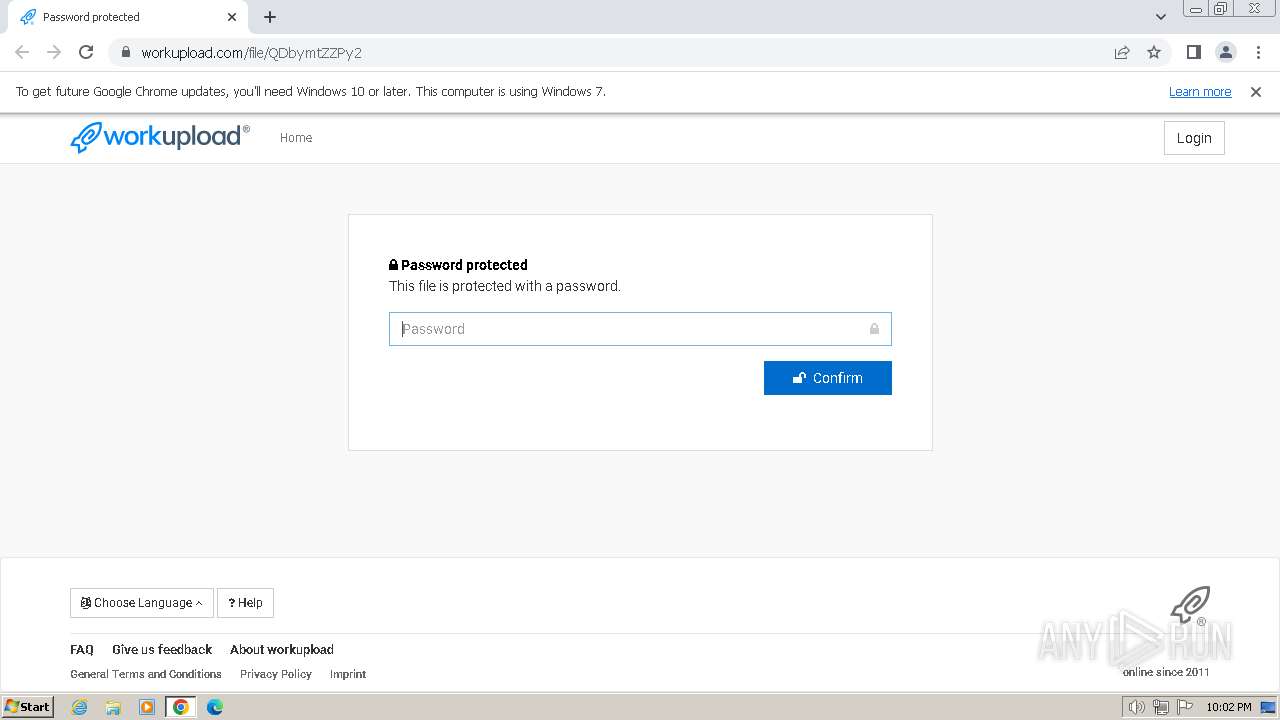Click the browser back arrow

point(22,52)
